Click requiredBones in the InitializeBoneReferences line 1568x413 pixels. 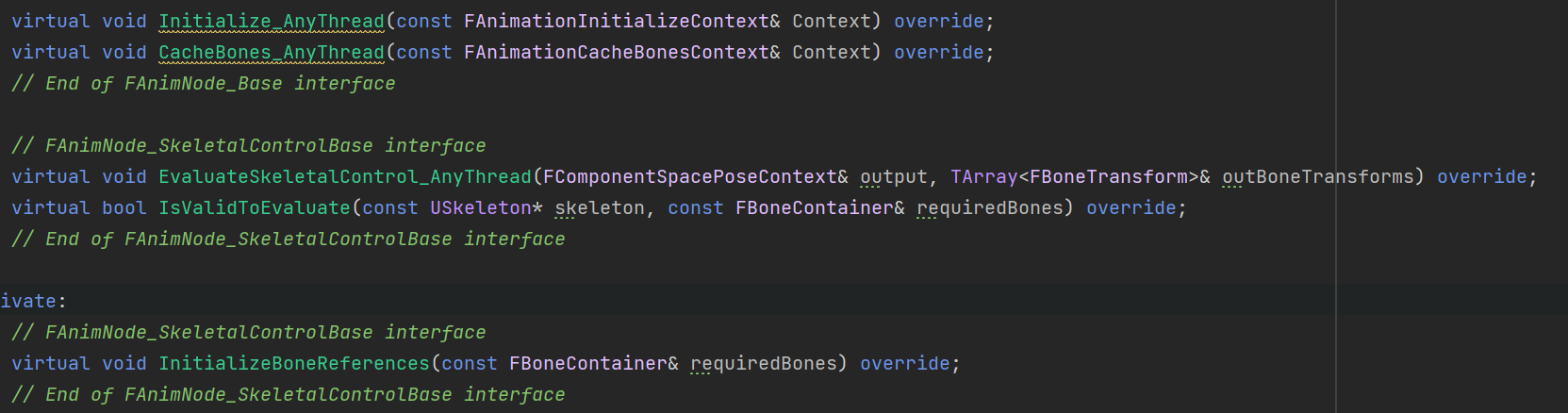click(x=764, y=363)
